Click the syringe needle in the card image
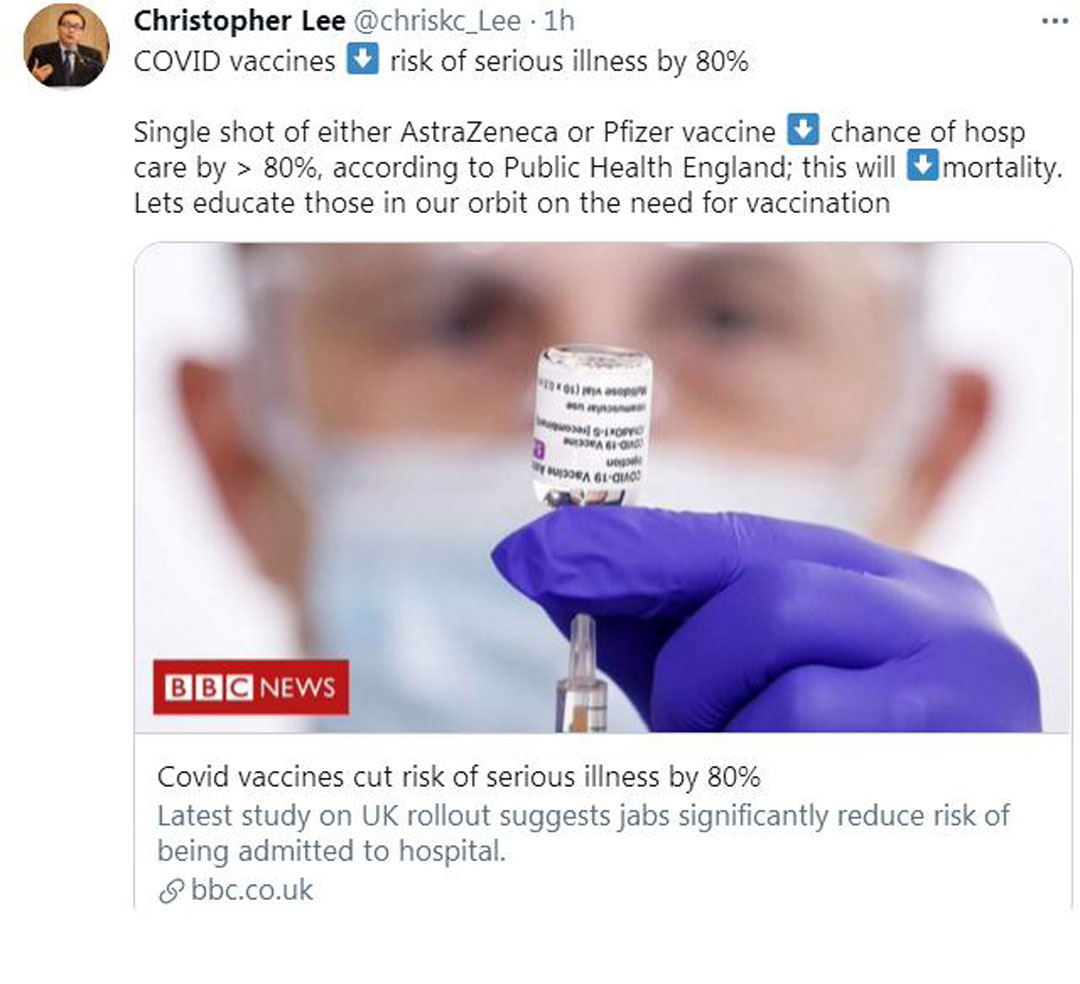 point(583,673)
